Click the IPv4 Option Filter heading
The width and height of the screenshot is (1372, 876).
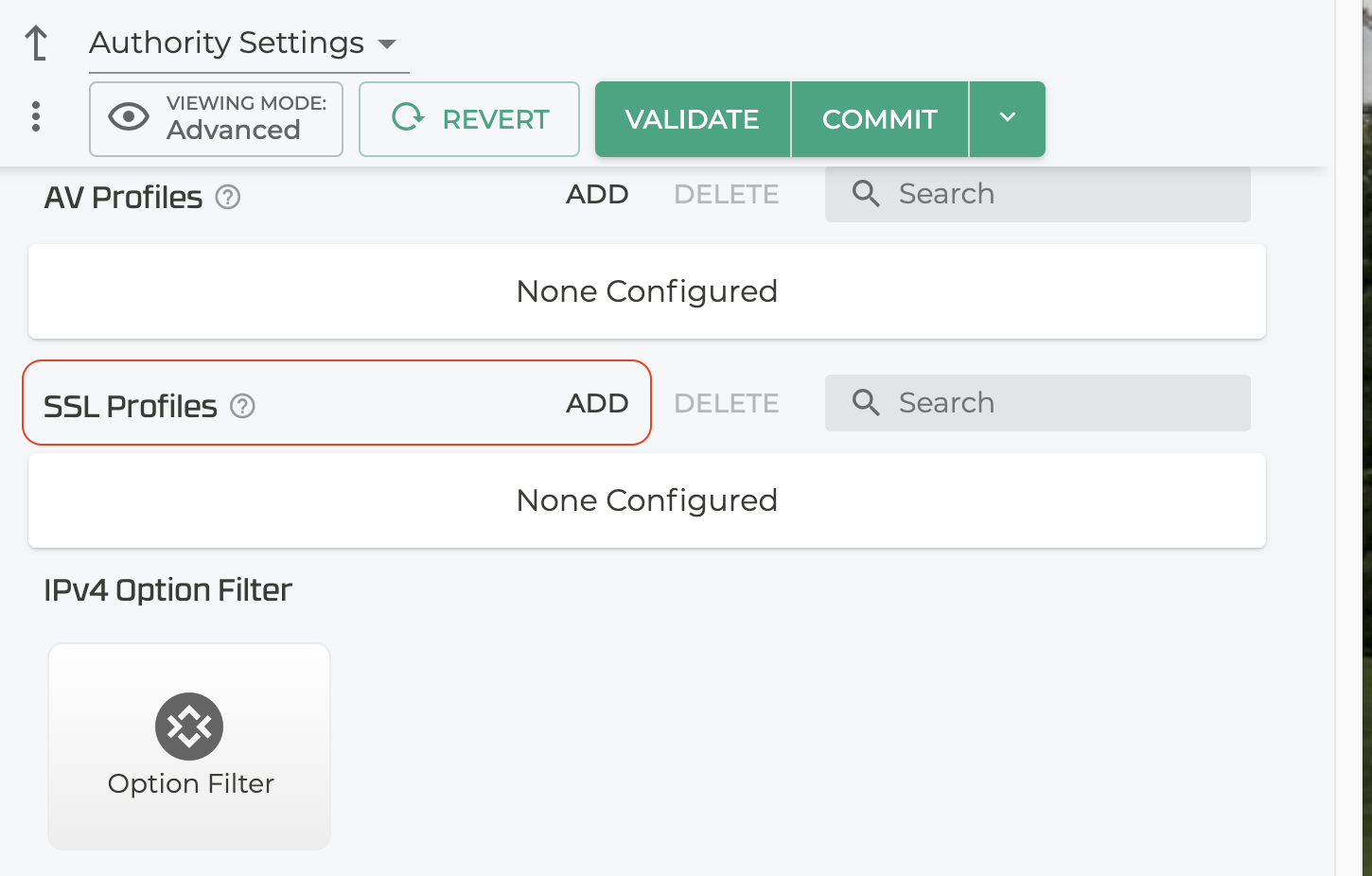coord(167,590)
